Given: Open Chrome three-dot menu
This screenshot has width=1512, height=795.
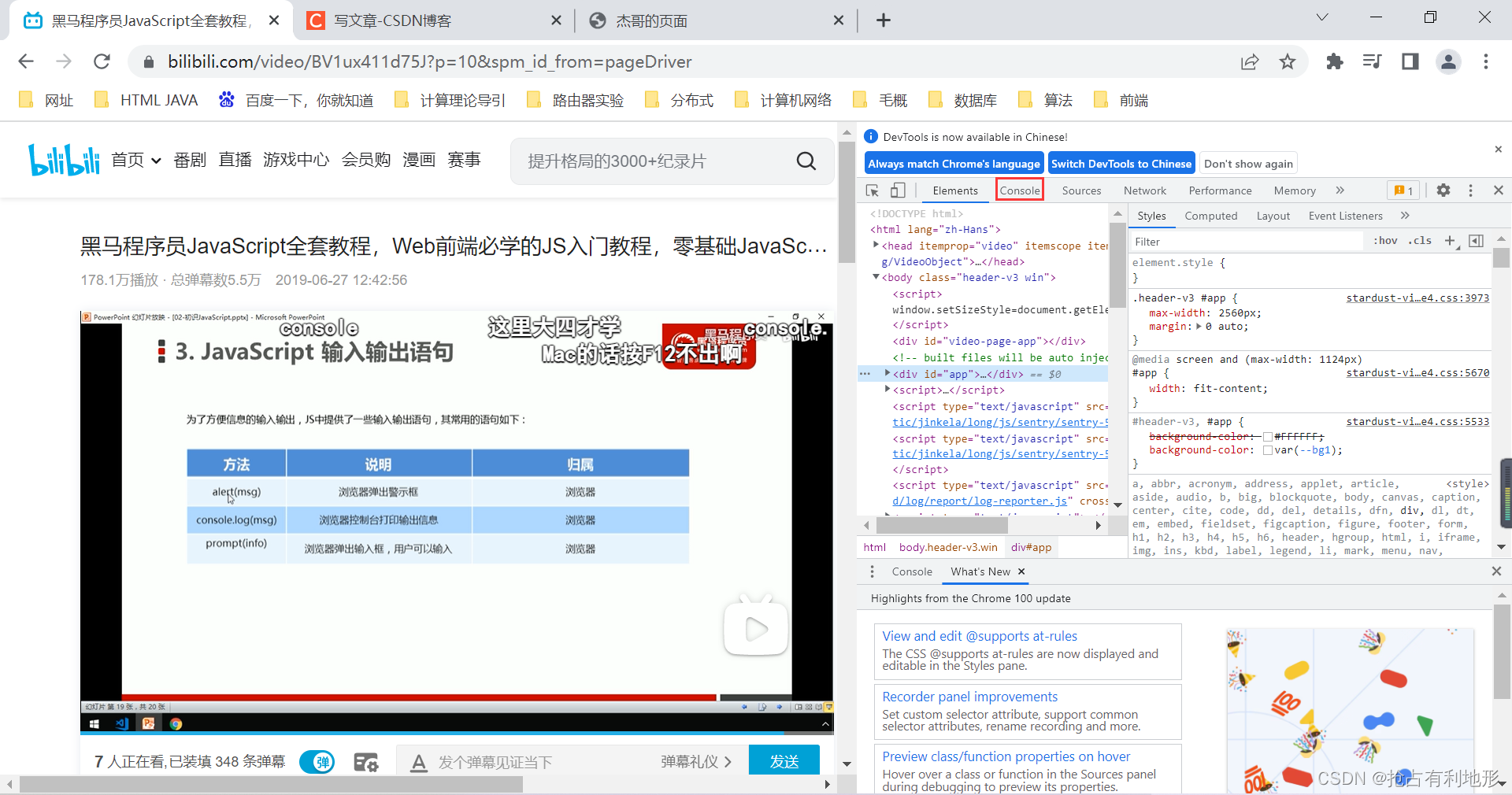Looking at the screenshot, I should [1486, 61].
